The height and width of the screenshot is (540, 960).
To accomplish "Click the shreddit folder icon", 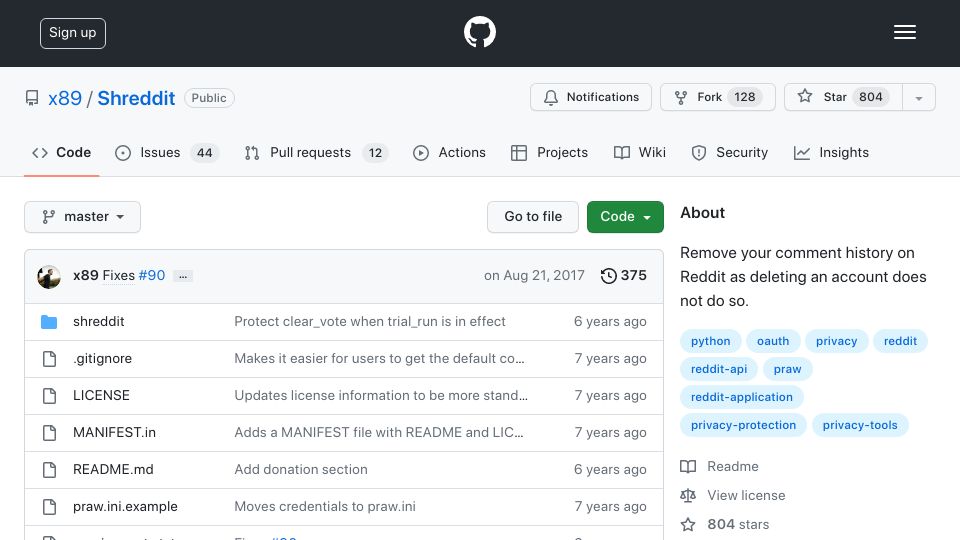I will point(49,321).
